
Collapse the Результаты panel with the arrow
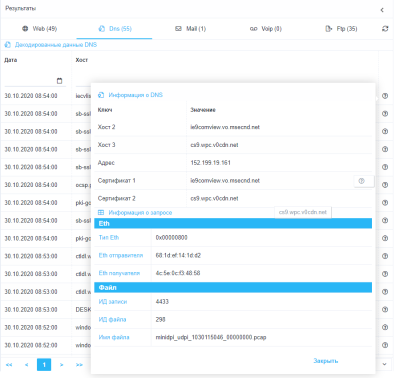point(382,10)
